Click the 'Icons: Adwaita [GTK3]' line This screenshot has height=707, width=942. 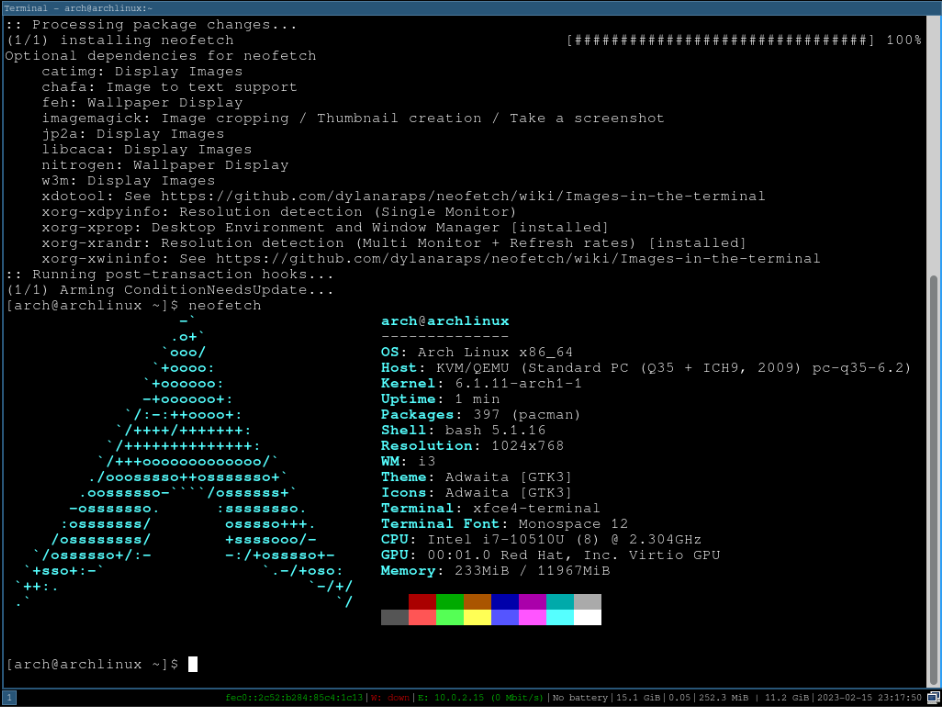point(476,493)
